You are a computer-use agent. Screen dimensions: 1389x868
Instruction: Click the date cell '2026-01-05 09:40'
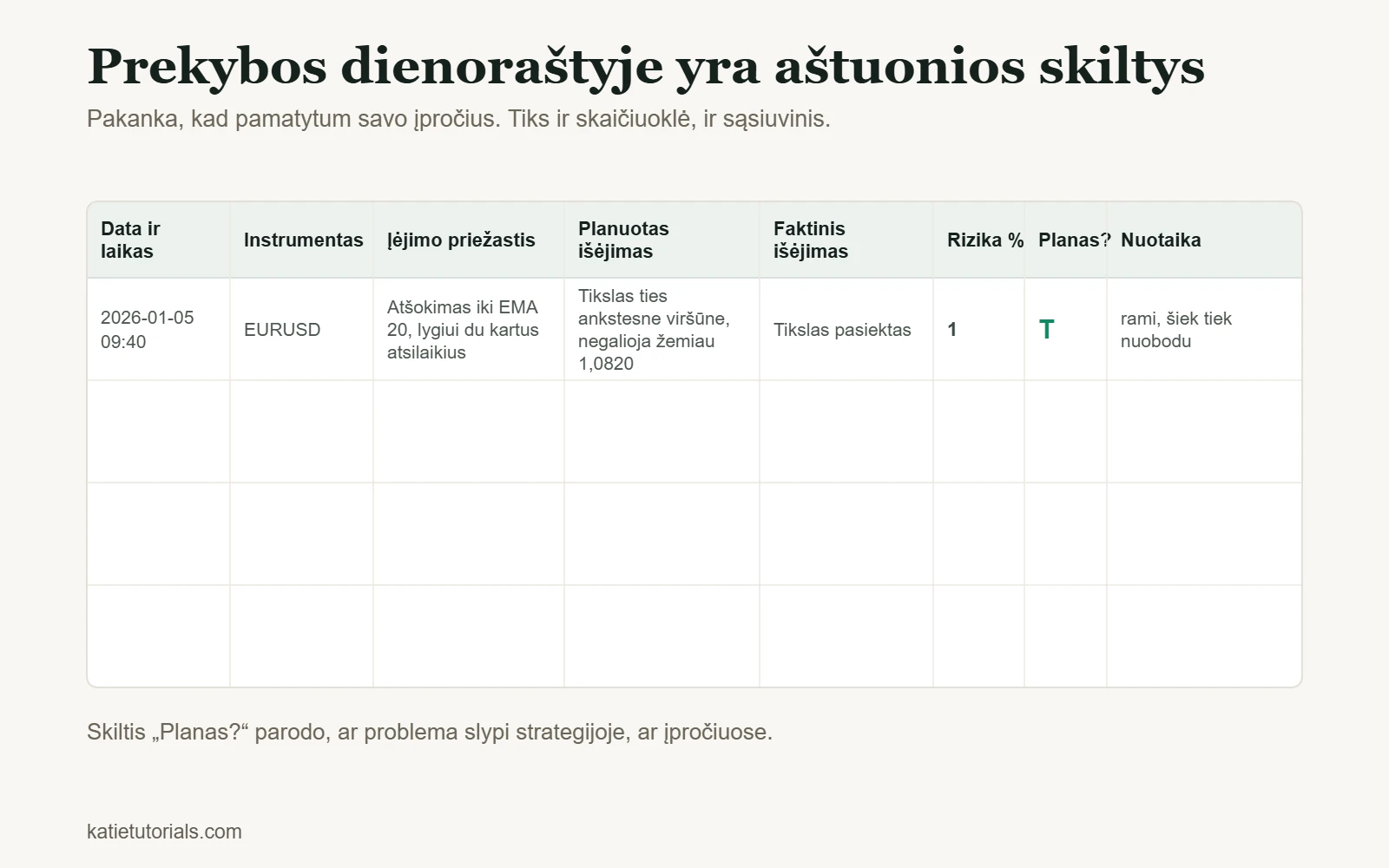[x=159, y=330]
